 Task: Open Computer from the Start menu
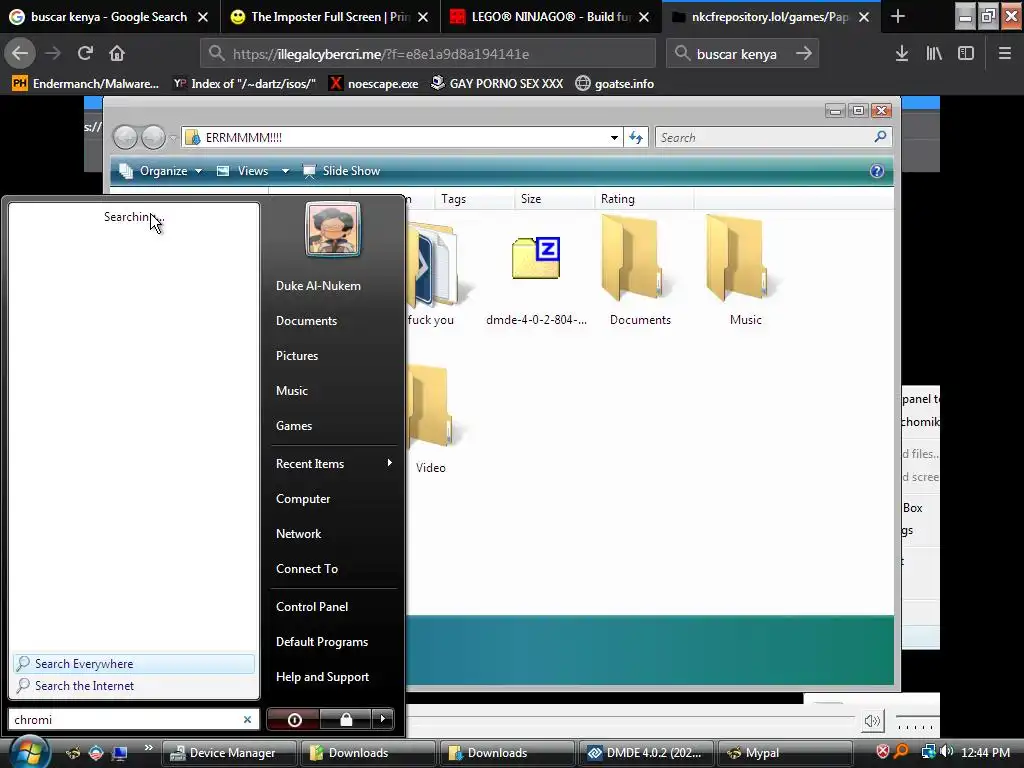tap(302, 499)
